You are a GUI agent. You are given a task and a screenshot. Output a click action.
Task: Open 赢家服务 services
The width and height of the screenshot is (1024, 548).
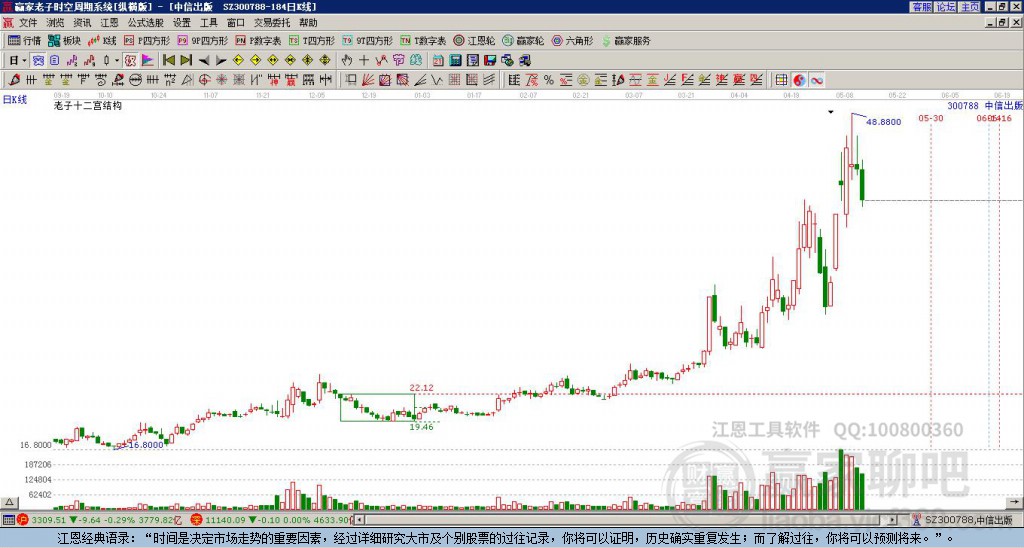(626, 40)
